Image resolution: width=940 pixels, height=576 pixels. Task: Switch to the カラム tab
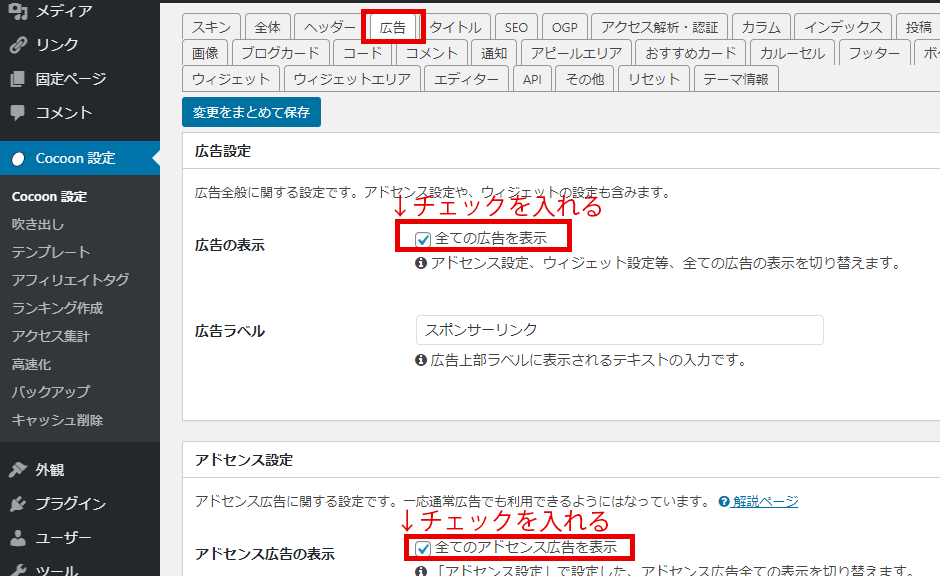coord(761,27)
